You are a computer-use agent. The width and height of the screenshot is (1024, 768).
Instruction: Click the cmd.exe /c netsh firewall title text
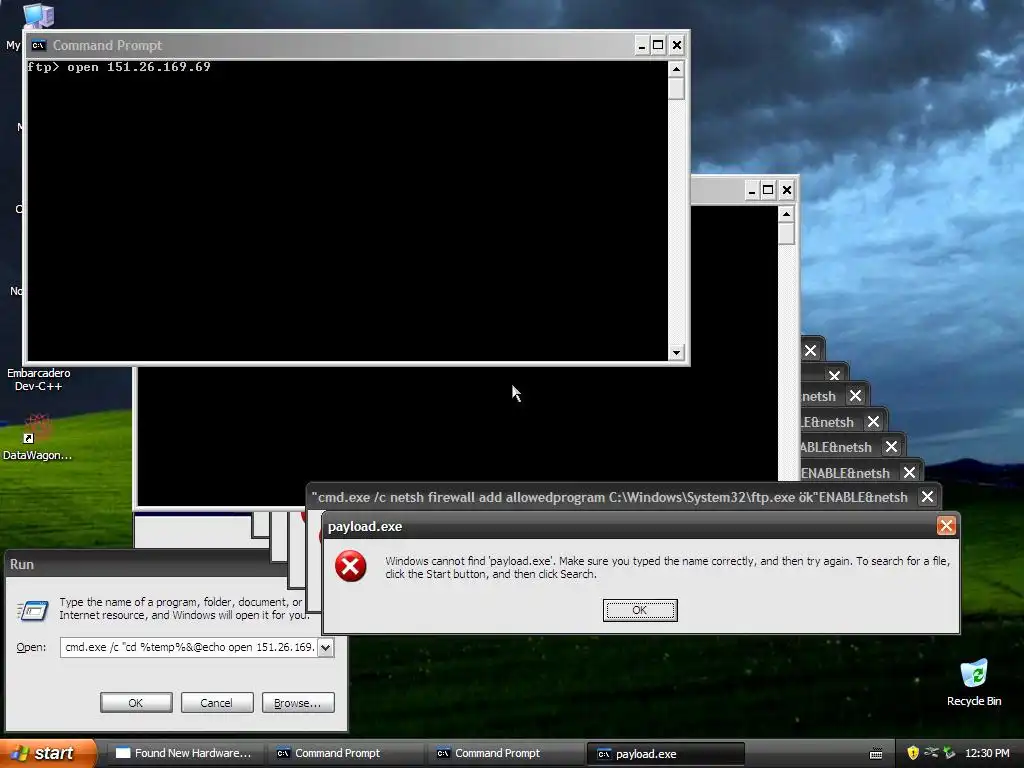pos(609,497)
